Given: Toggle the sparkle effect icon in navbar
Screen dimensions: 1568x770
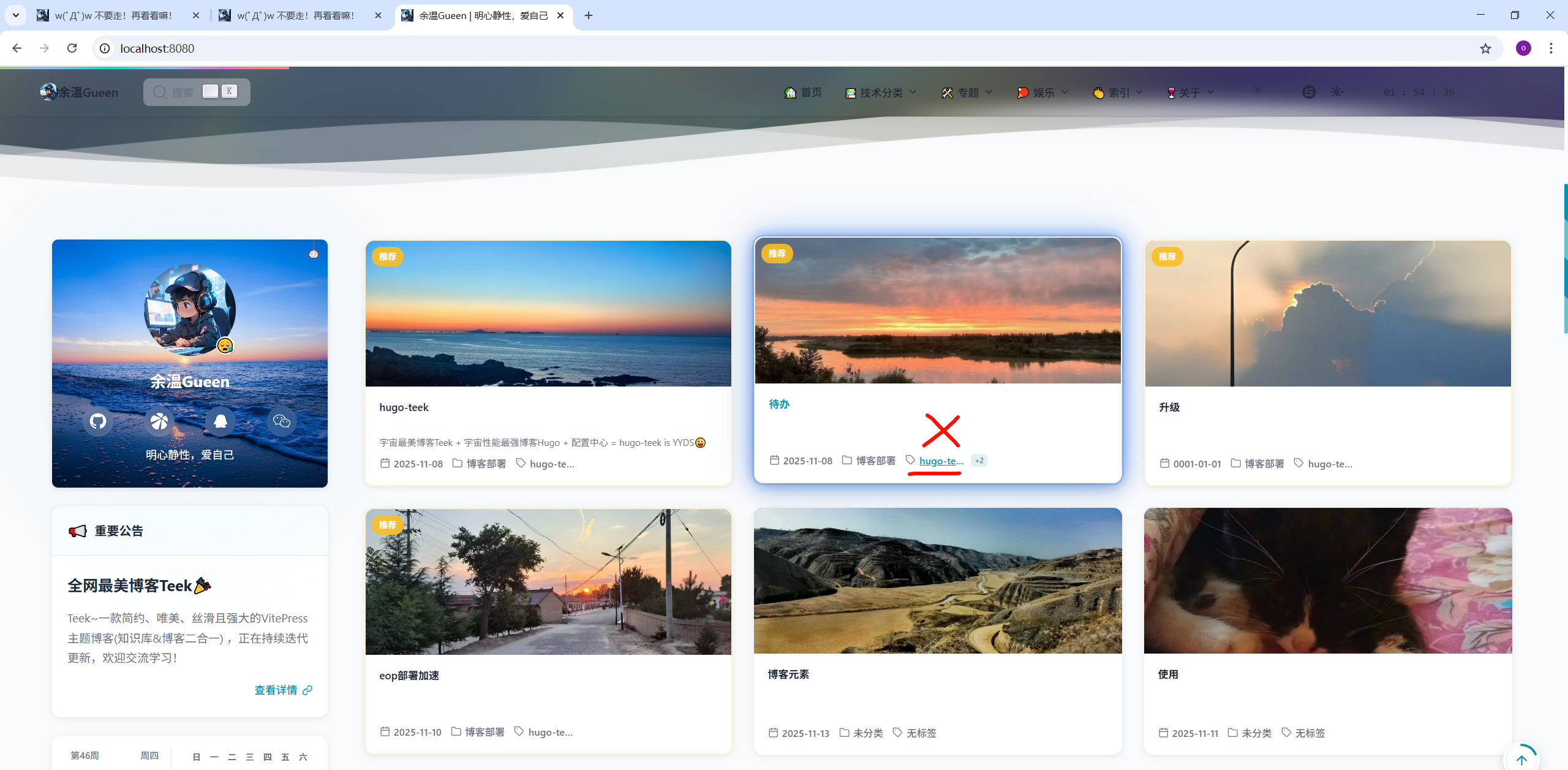Looking at the screenshot, I should coord(1336,92).
